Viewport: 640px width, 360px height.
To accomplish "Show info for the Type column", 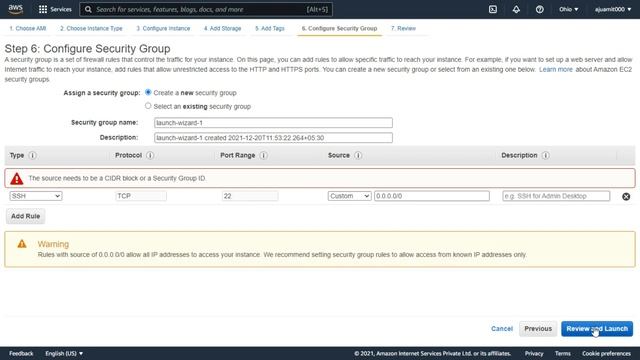I will [x=33, y=156].
